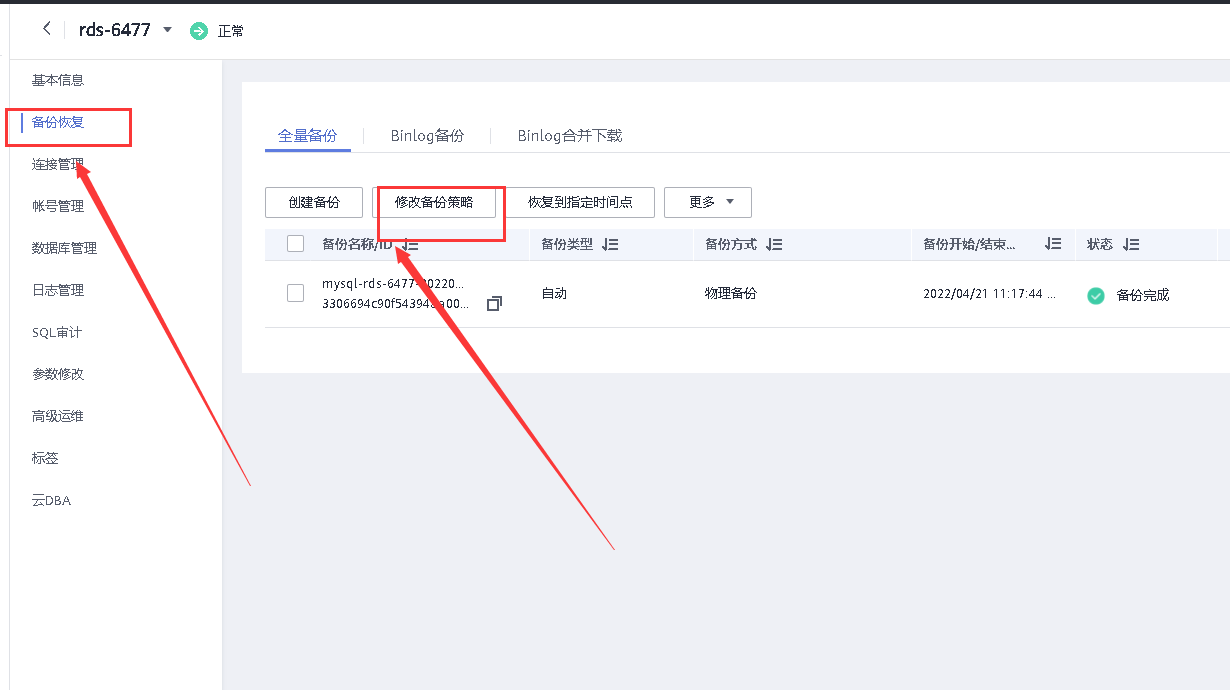Click the 备份完成 status text
This screenshot has width=1230, height=690.
1143,295
